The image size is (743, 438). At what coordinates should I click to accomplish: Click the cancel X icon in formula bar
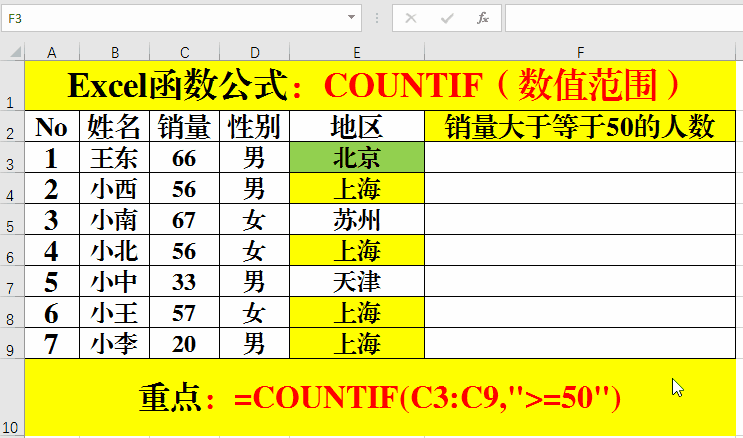point(411,18)
